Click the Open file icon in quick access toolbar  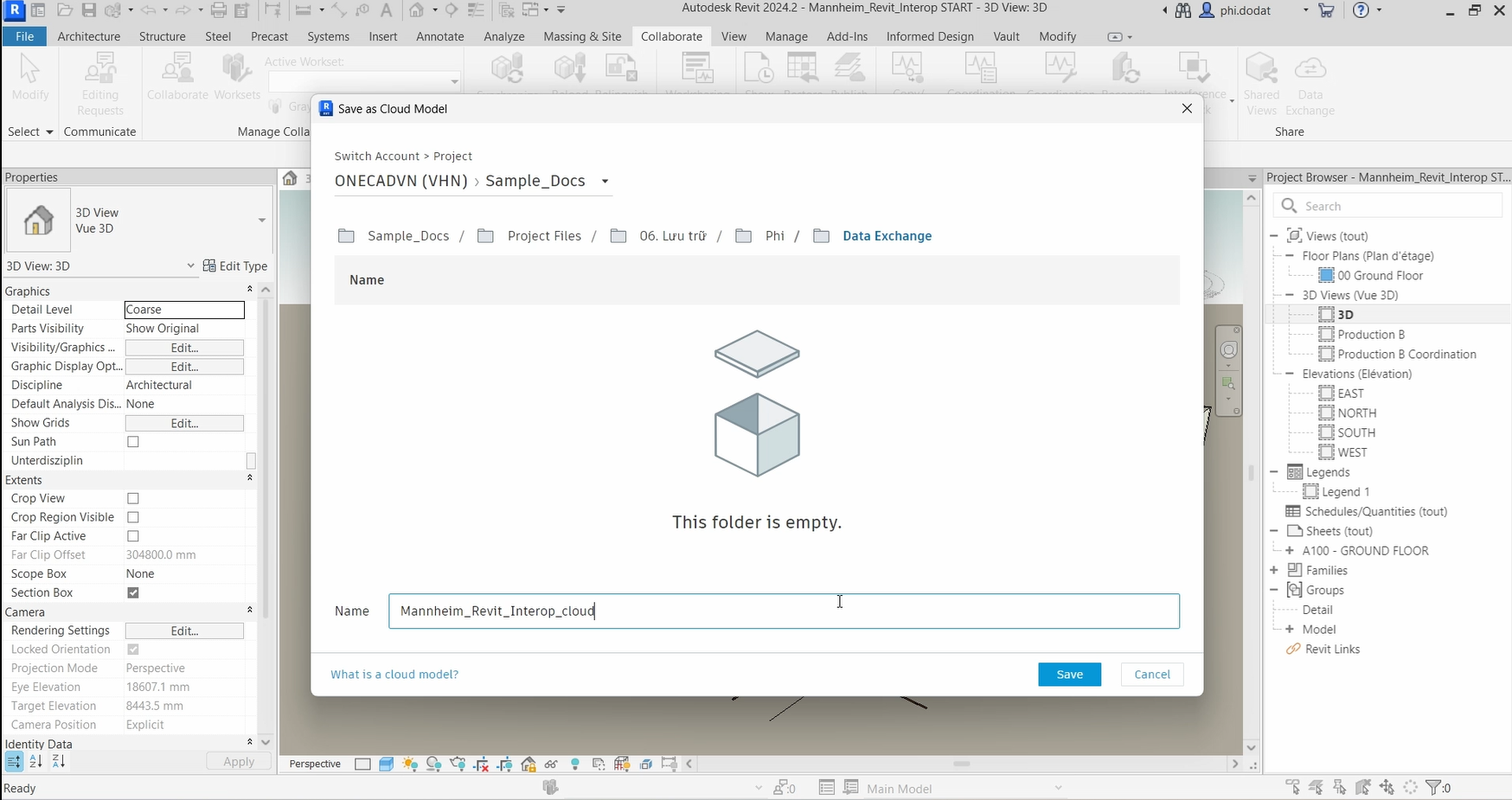(64, 10)
